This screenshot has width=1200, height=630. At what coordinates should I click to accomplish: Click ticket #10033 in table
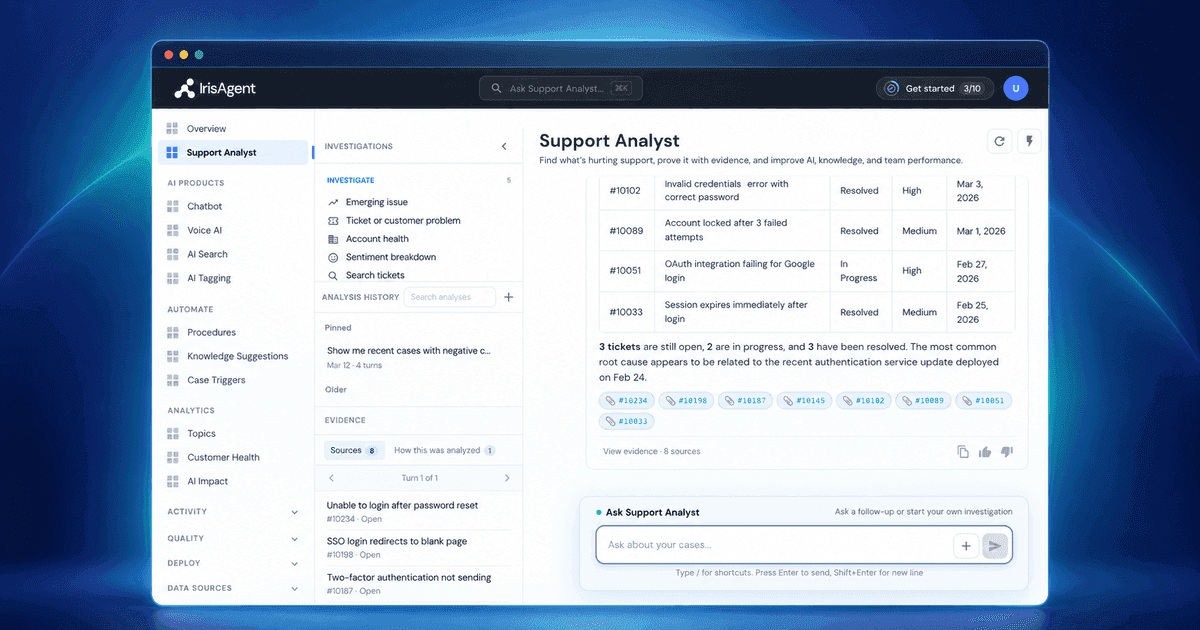click(x=627, y=312)
